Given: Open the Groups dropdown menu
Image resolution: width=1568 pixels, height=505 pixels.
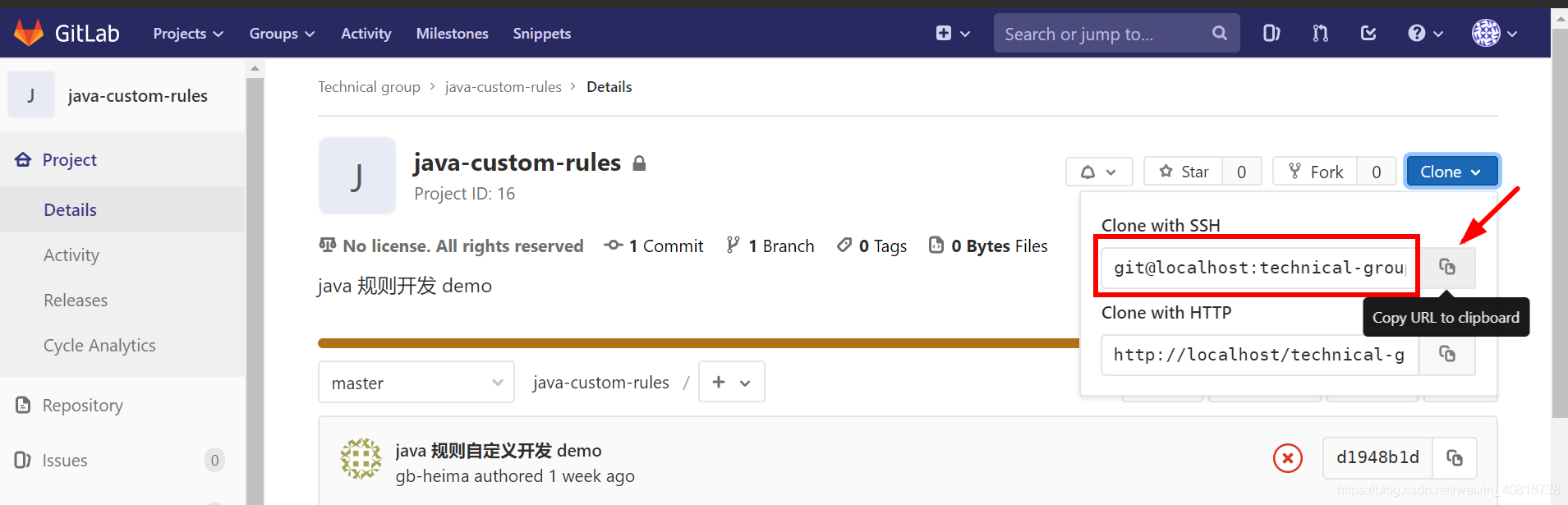Looking at the screenshot, I should tap(282, 34).
